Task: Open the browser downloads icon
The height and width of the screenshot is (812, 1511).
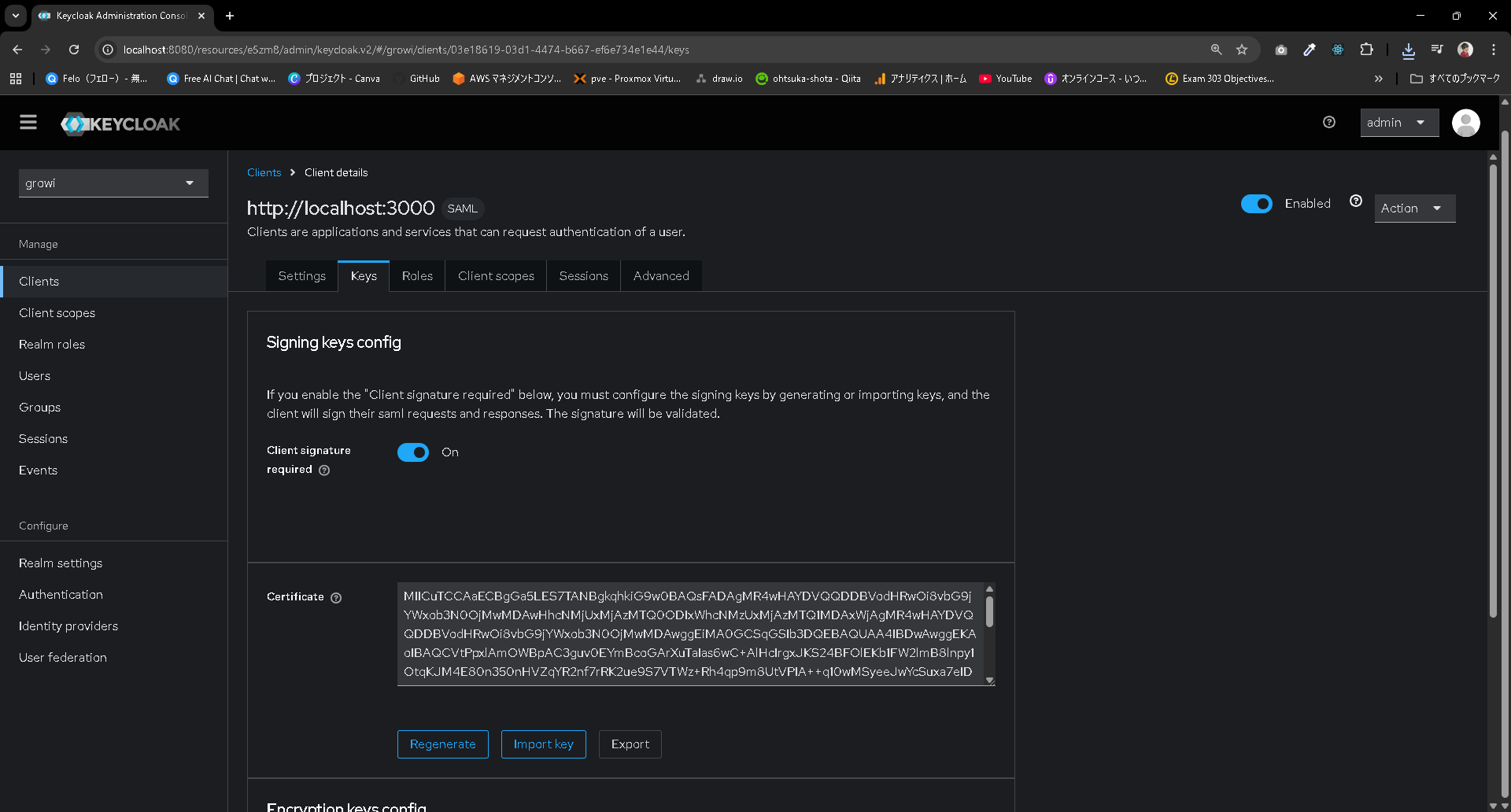Action: (x=1409, y=50)
